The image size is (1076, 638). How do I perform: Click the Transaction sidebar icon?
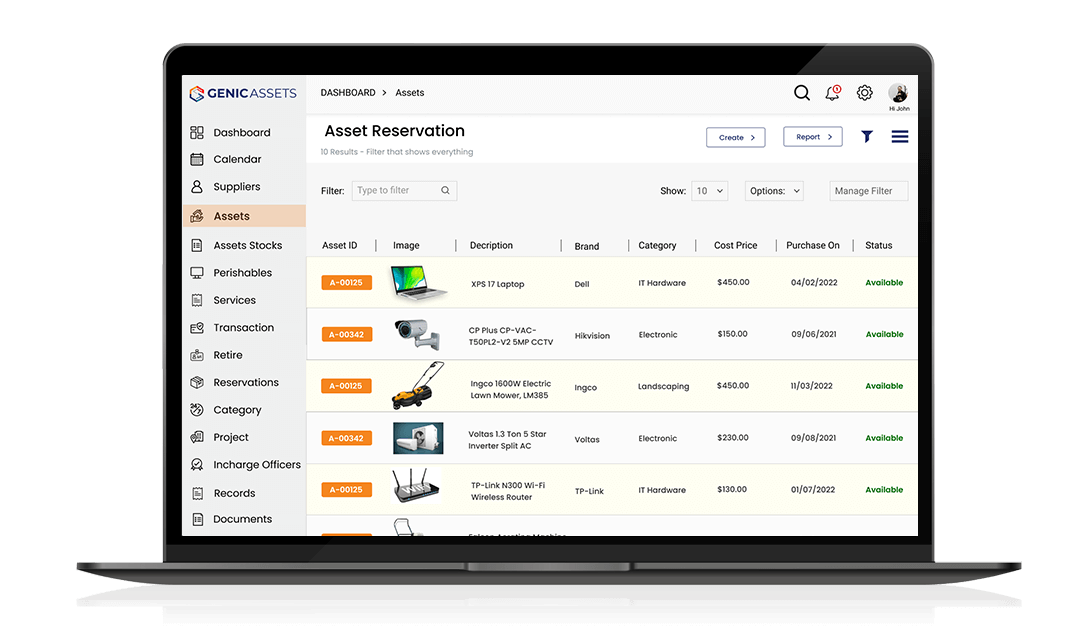[x=197, y=328]
